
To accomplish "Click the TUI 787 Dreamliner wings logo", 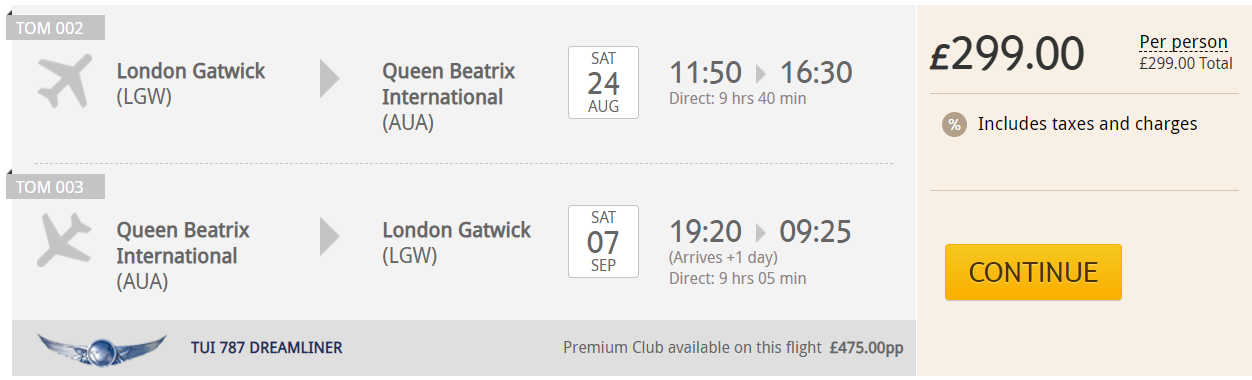I will pyautogui.click(x=101, y=349).
